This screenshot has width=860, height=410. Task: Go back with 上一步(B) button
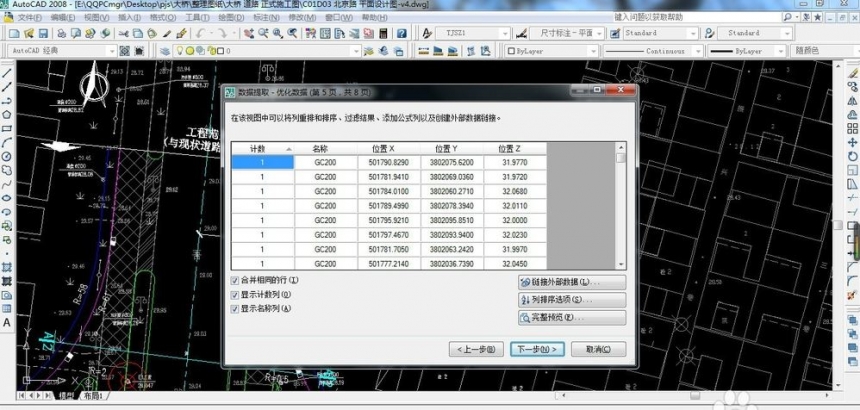tap(476, 349)
